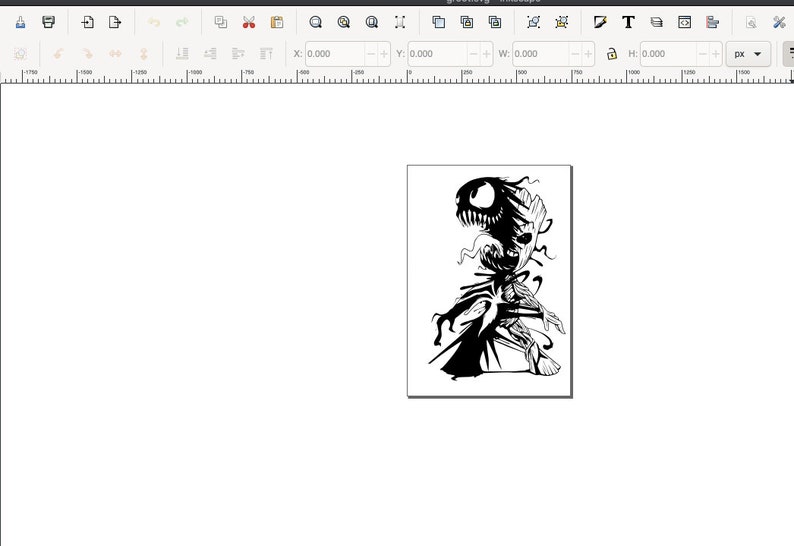Click the H height input field
This screenshot has height=546, width=794.
[668, 54]
